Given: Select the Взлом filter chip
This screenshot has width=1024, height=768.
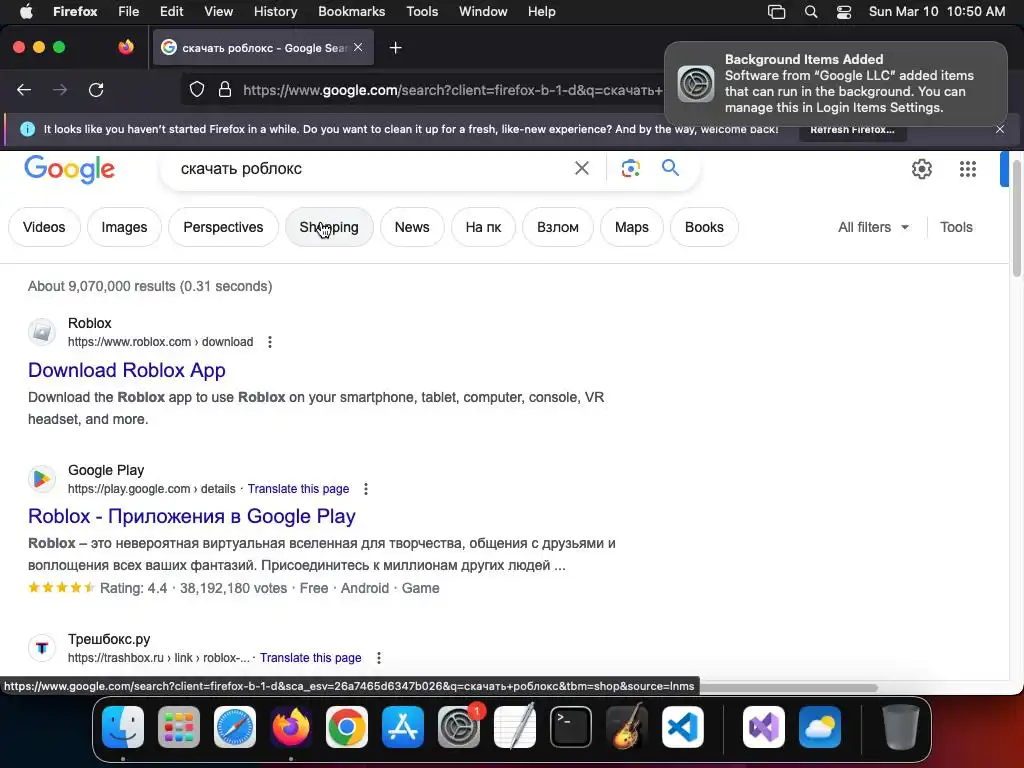Looking at the screenshot, I should [x=558, y=227].
